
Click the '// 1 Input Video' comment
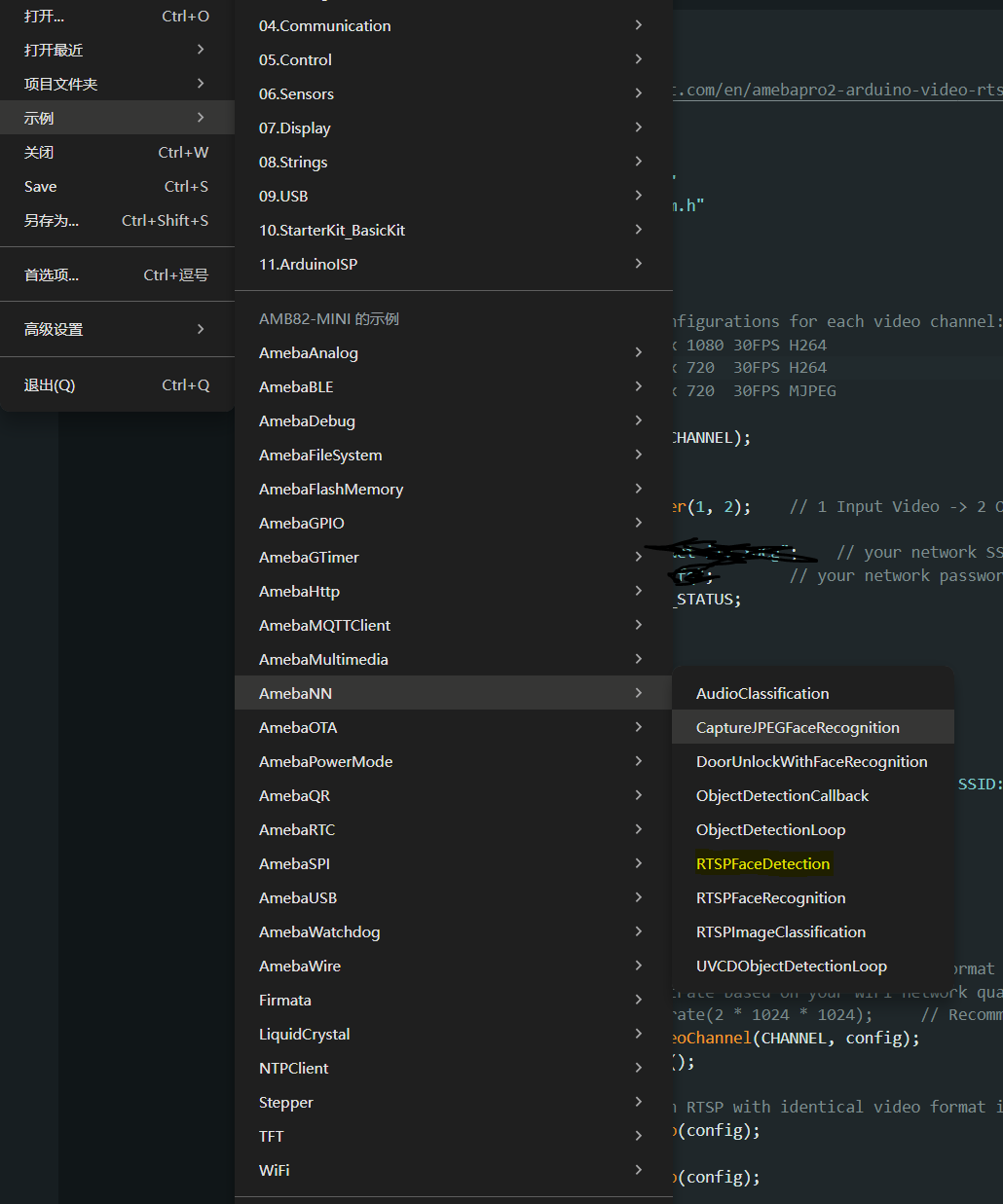click(x=865, y=506)
